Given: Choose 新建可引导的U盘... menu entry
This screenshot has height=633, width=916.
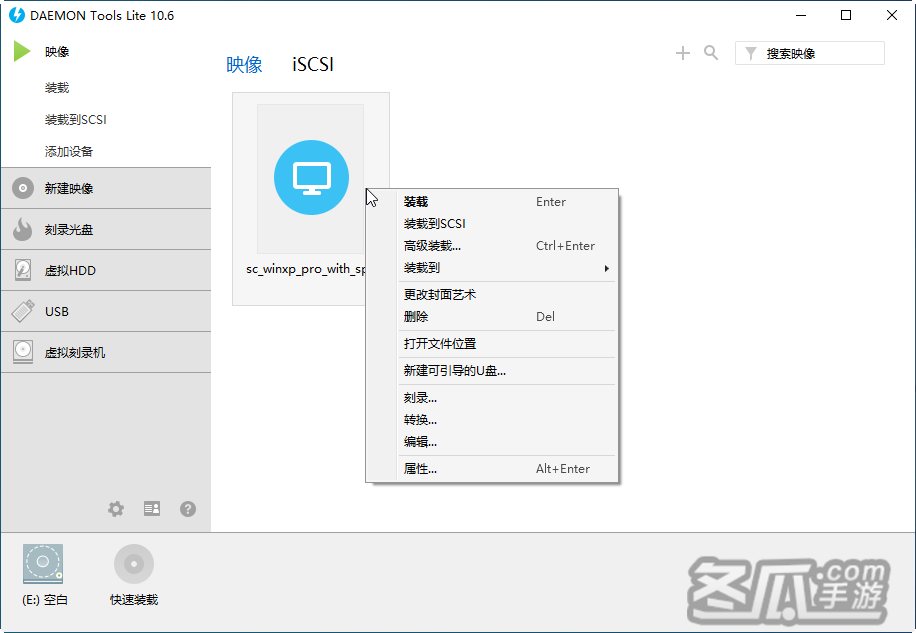Looking at the screenshot, I should (507, 370).
